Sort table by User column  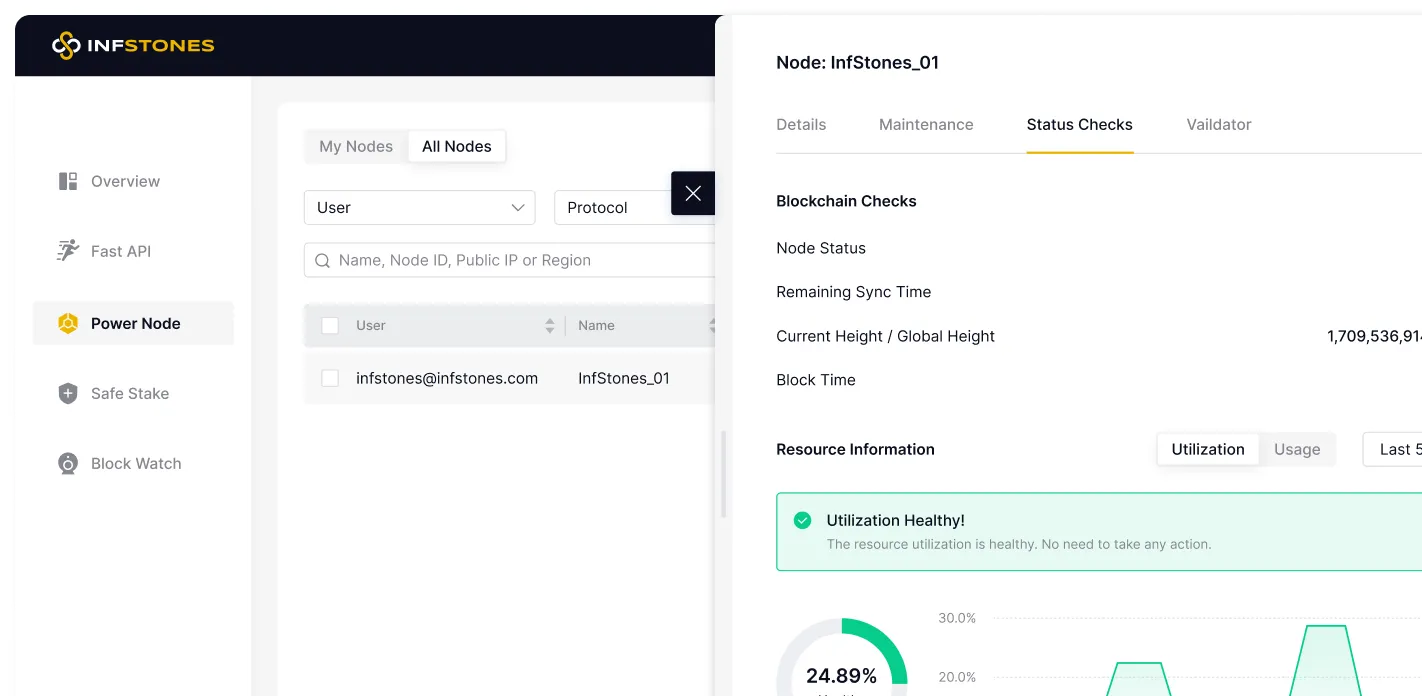[549, 325]
